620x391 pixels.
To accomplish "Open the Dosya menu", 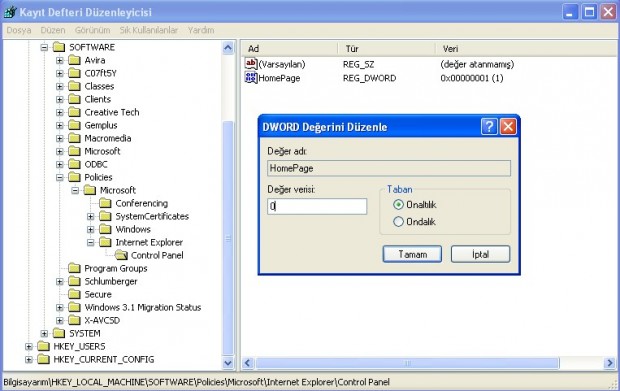I will (x=19, y=30).
